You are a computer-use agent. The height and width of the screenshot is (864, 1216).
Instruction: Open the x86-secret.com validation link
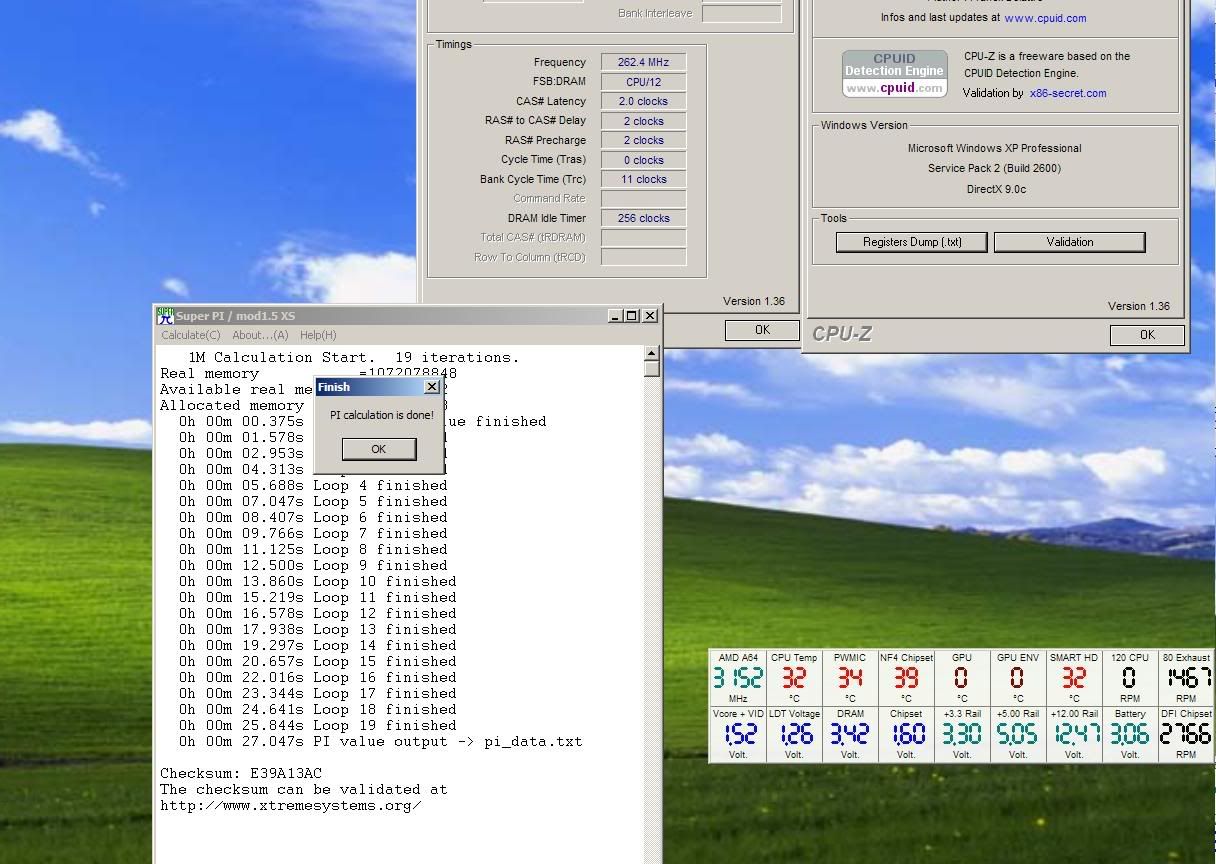point(1068,93)
